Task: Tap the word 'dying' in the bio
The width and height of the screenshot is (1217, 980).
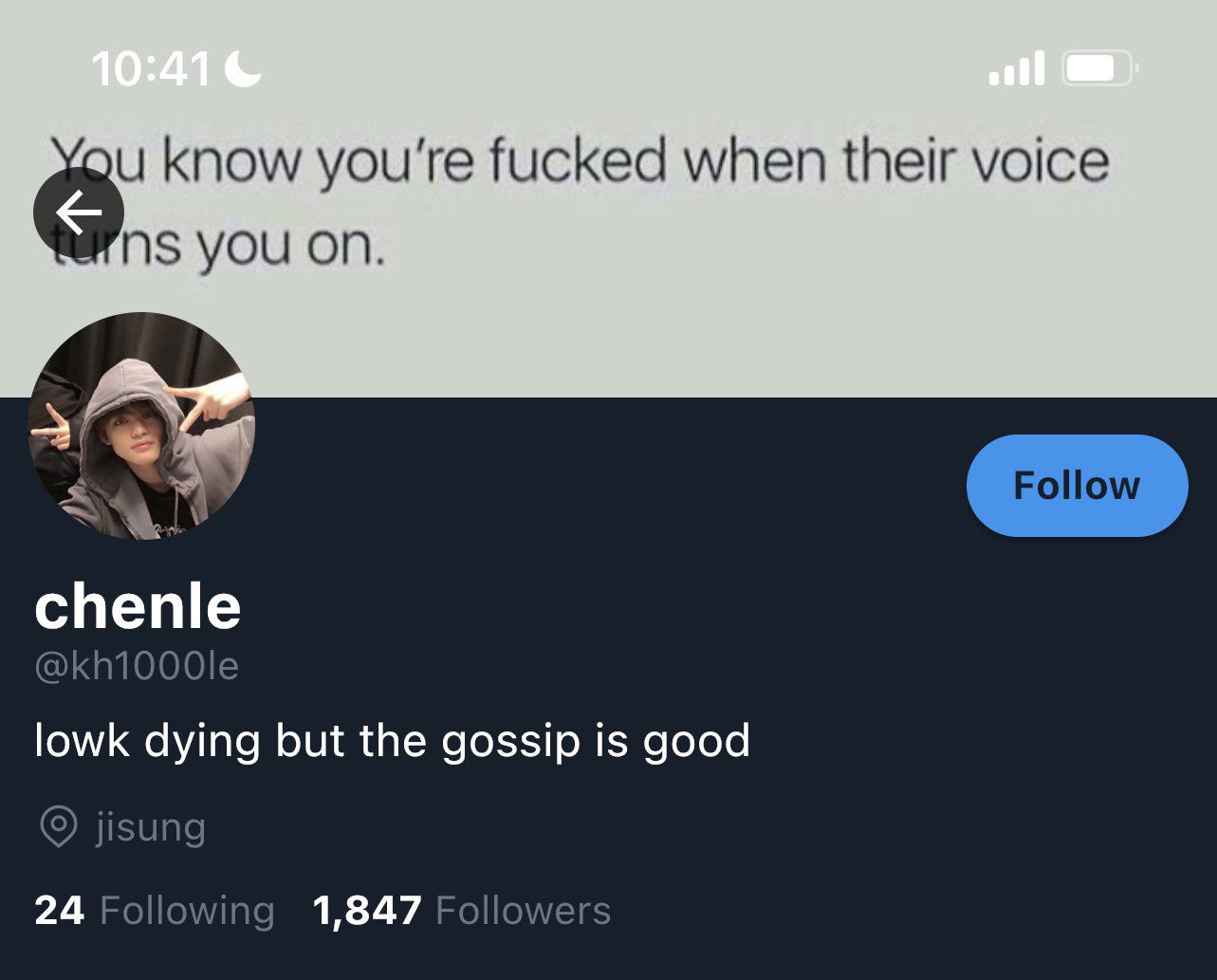Action: tap(202, 741)
